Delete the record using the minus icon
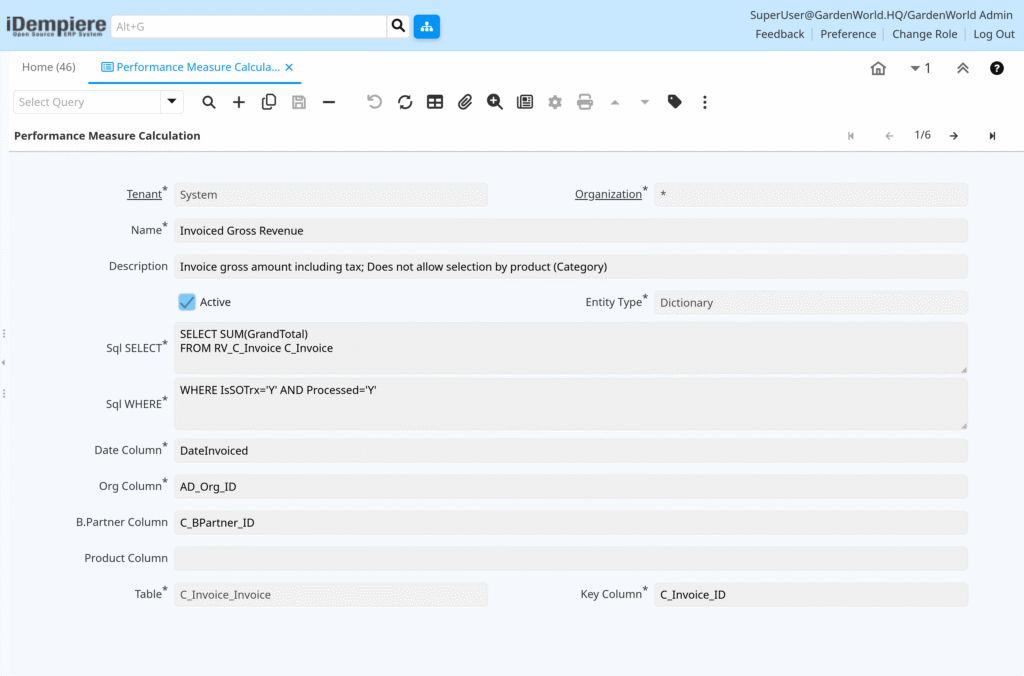 pos(329,102)
